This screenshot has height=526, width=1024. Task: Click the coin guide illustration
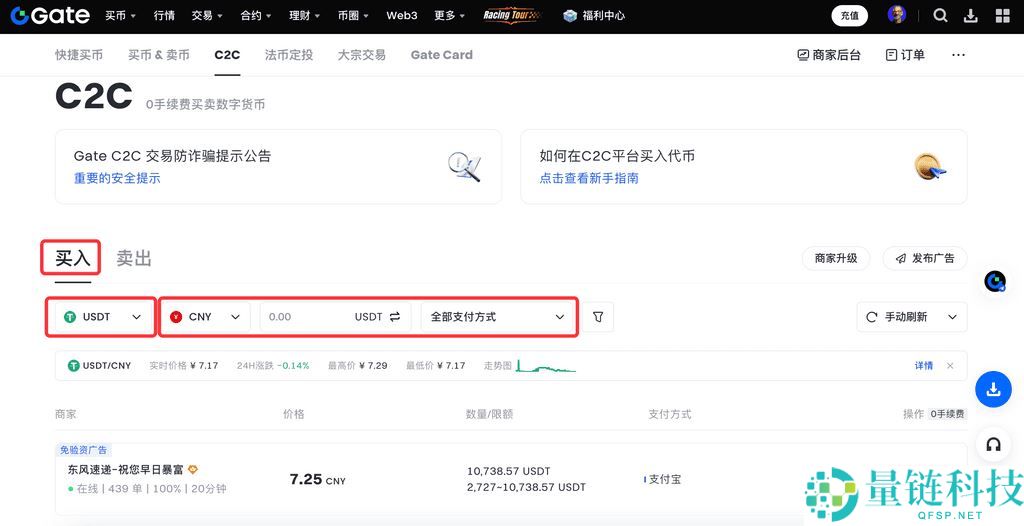930,167
